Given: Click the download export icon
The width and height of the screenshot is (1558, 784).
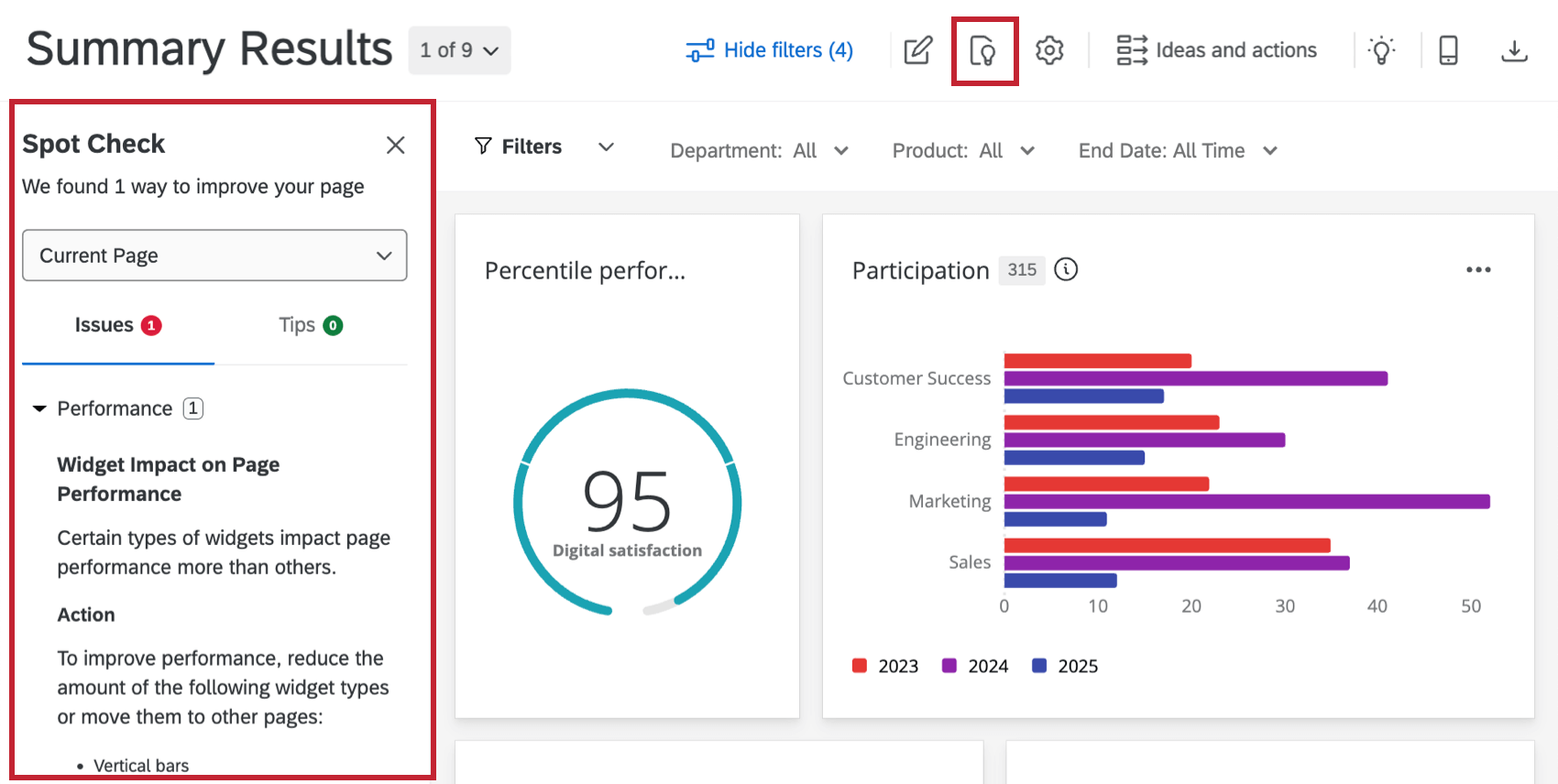Looking at the screenshot, I should click(1514, 50).
